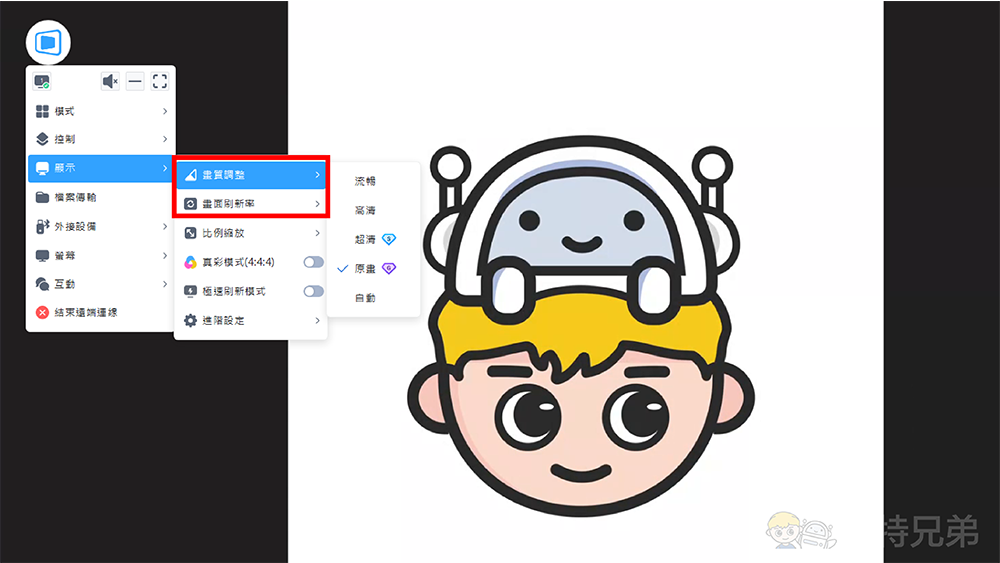
Task: Mute remote sound with the speaker icon
Action: click(110, 82)
